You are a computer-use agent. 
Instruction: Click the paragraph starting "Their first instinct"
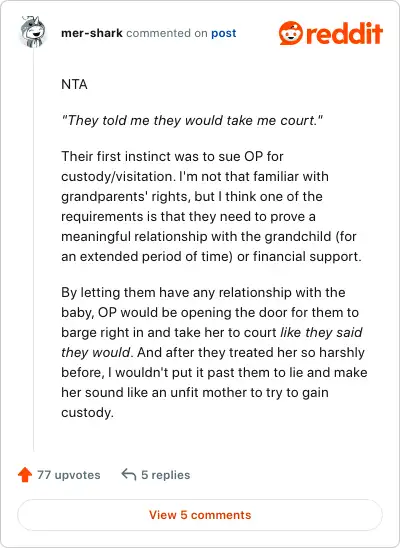[212, 206]
